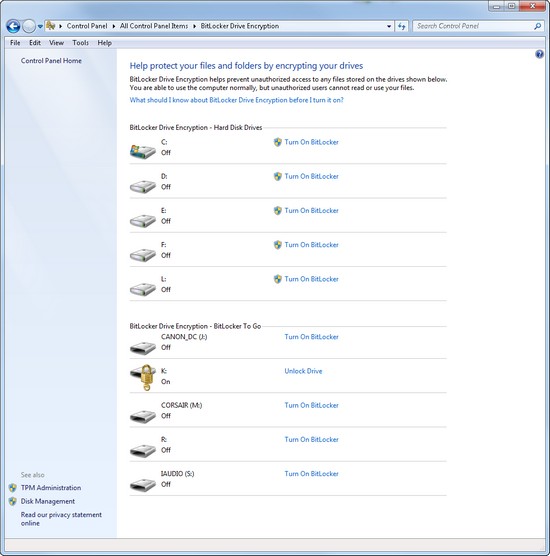Turn On BitLocker for drive E:

click(311, 211)
